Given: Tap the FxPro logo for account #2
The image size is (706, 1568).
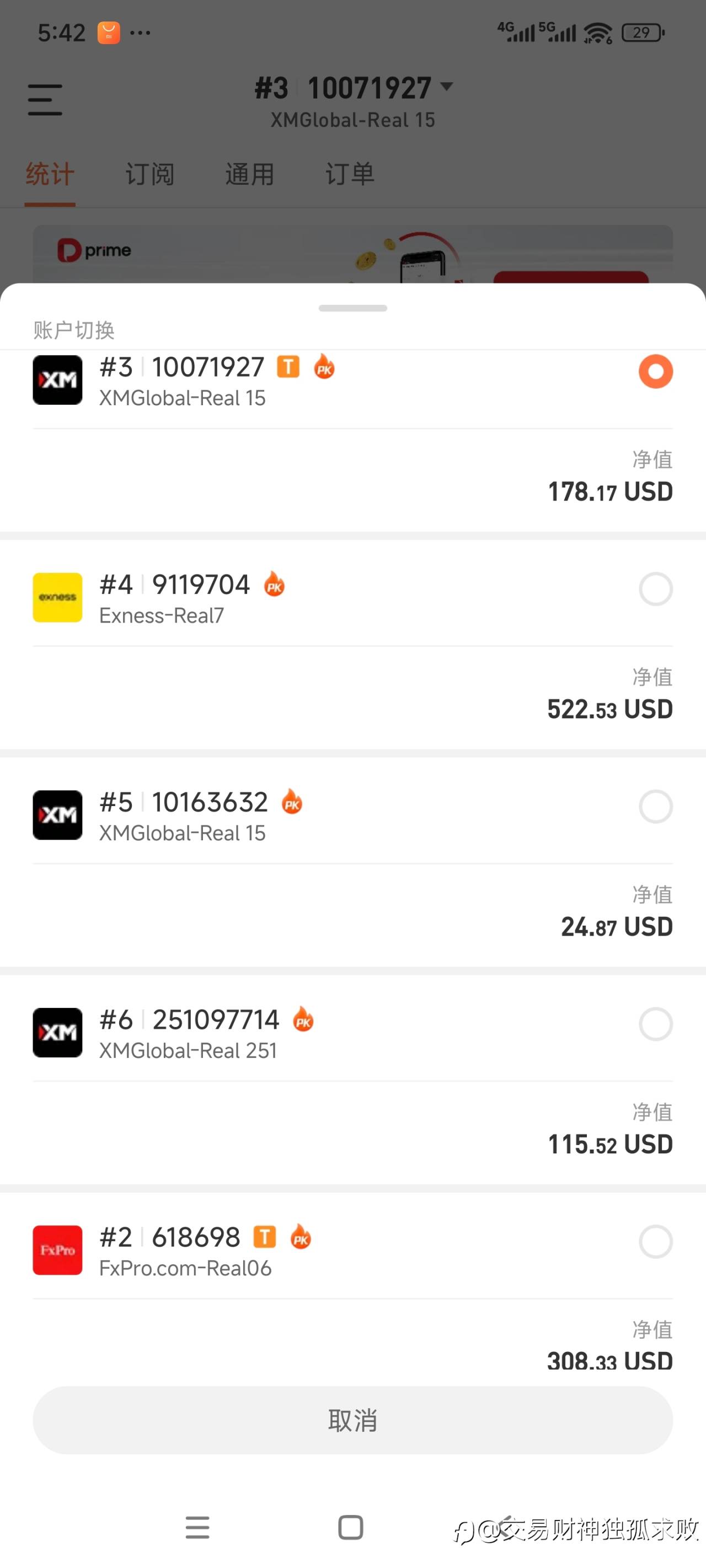Looking at the screenshot, I should (57, 1250).
